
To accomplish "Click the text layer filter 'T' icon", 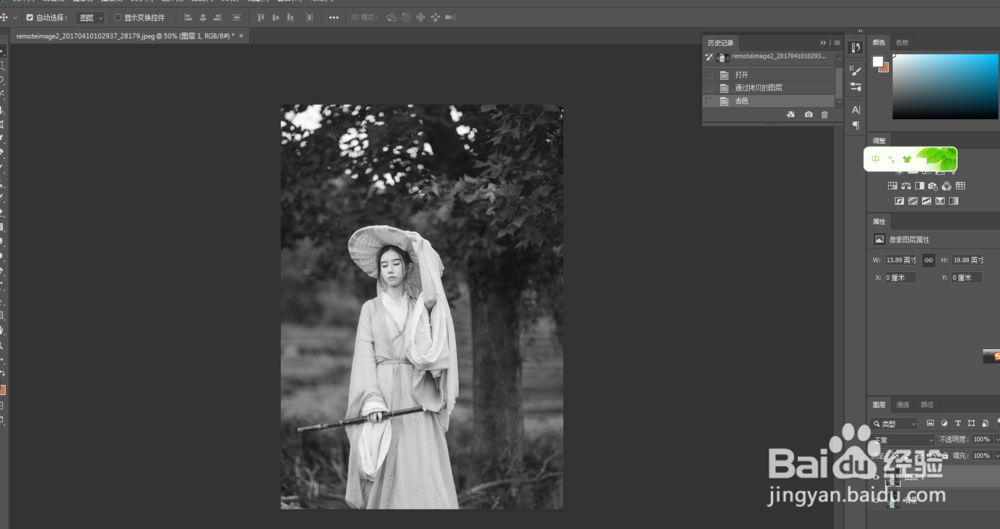I will [x=958, y=424].
